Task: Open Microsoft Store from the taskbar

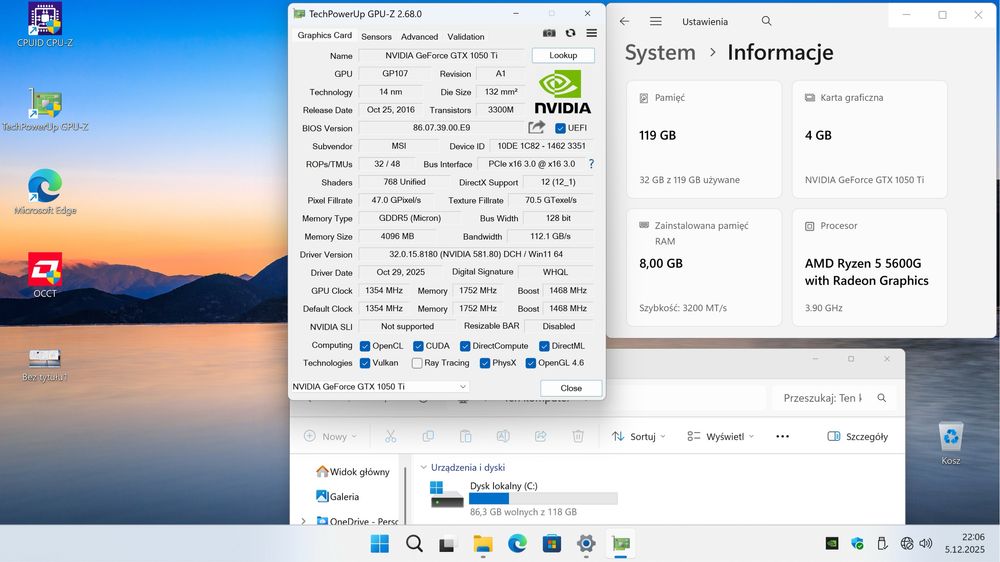Action: tap(552, 544)
